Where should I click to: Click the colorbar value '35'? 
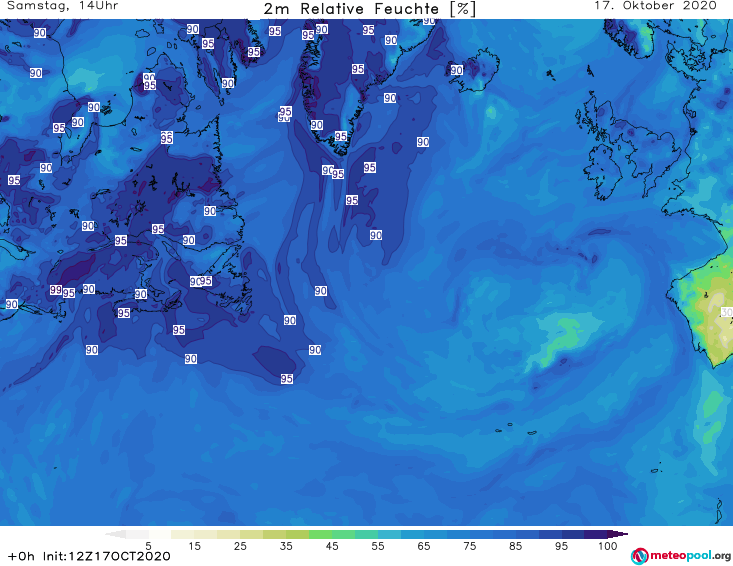pyautogui.click(x=286, y=546)
